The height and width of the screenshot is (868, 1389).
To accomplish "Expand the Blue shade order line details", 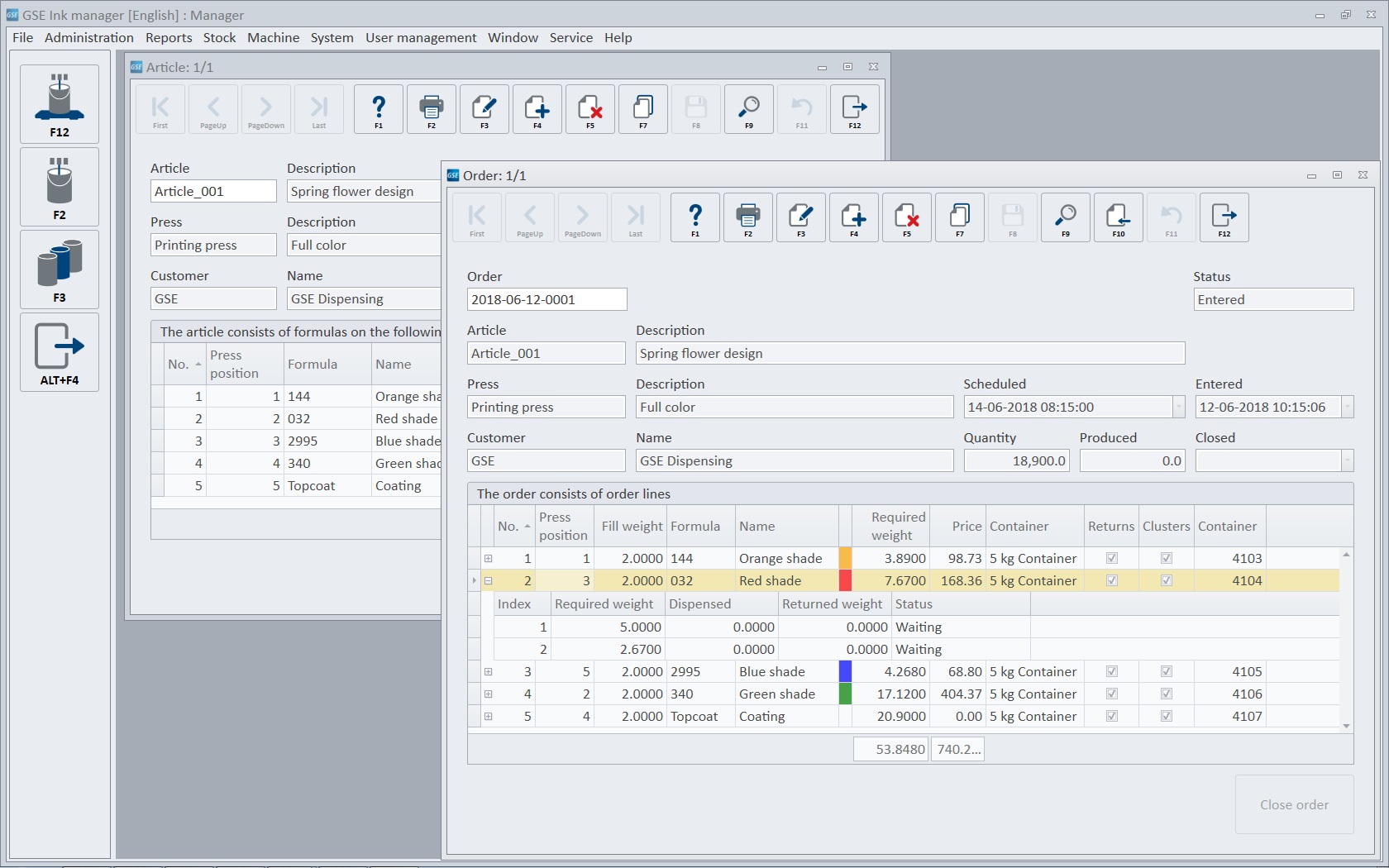I will coord(489,671).
